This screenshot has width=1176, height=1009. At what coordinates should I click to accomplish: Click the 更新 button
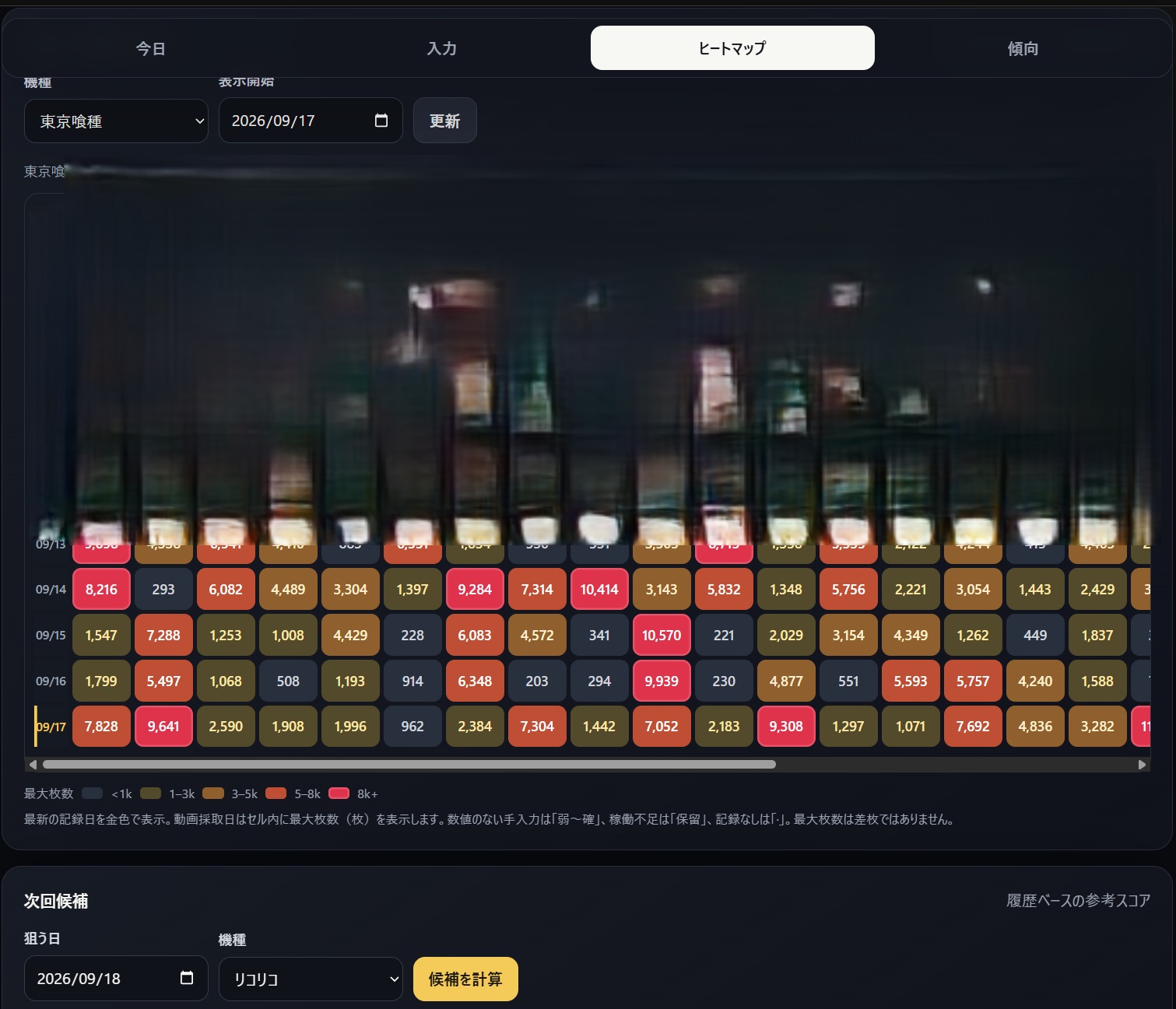[x=444, y=121]
